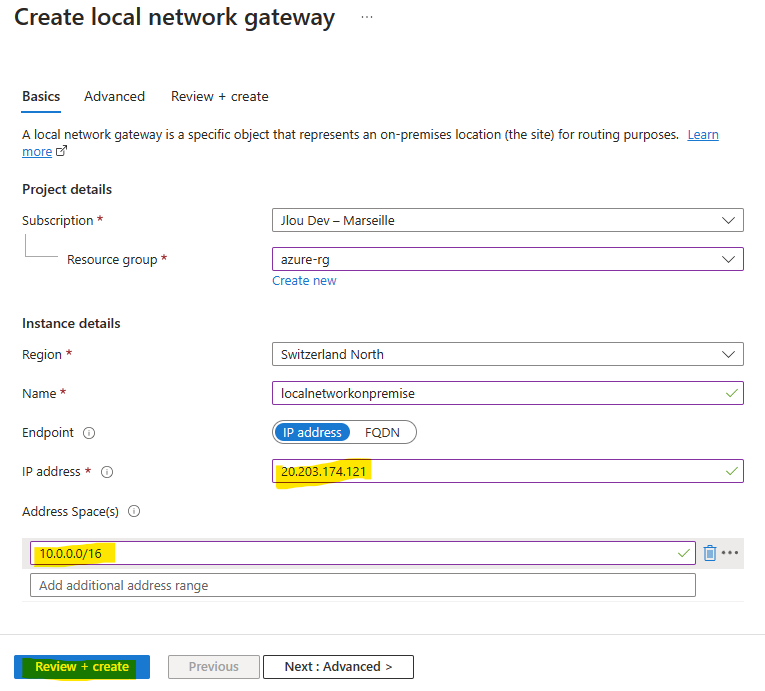Click into the Name field localnetworkonpremise

[508, 393]
